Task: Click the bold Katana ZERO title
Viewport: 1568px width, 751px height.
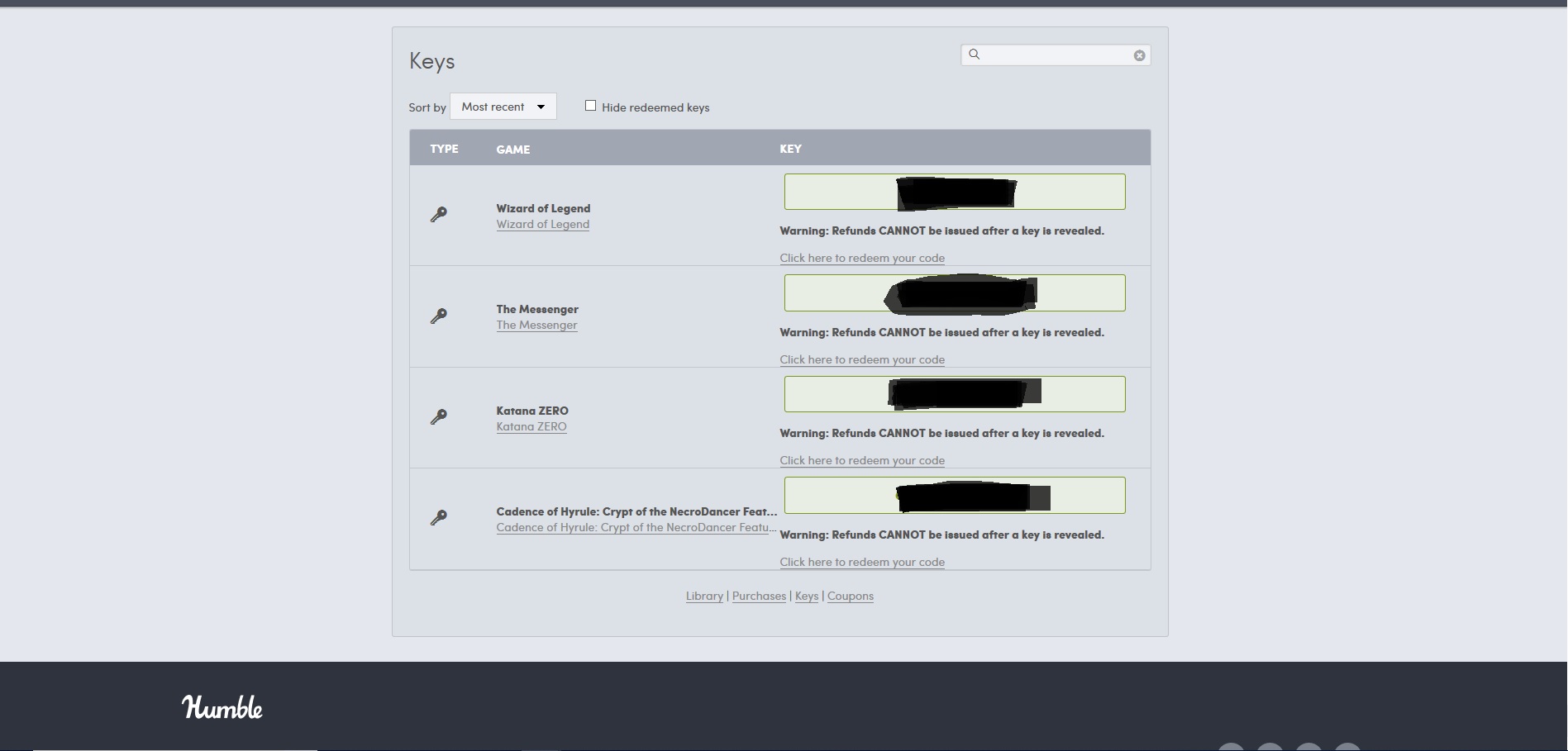Action: [x=532, y=411]
